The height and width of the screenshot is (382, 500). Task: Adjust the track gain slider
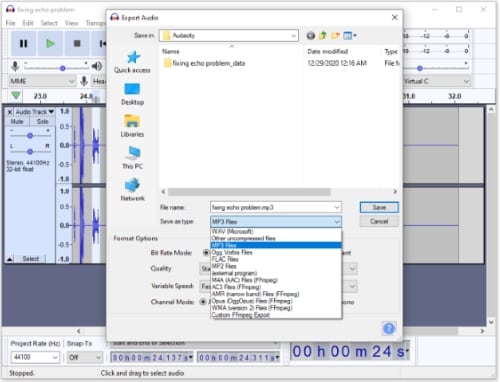30,135
